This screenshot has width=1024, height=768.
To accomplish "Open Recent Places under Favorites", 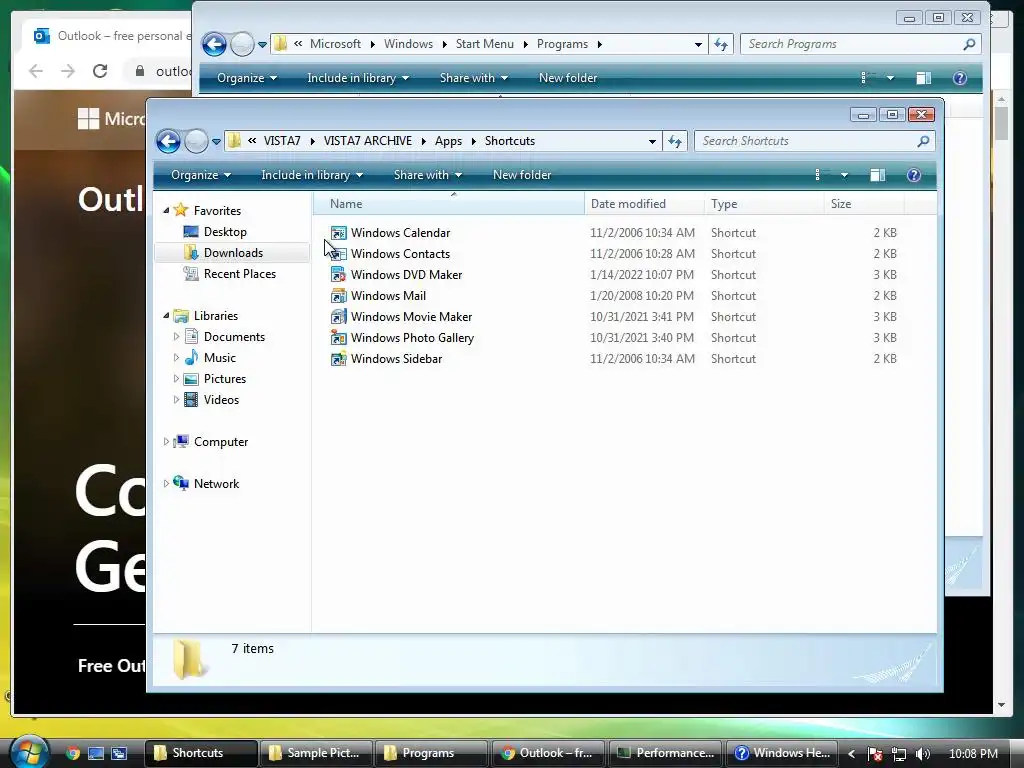I will click(x=239, y=274).
